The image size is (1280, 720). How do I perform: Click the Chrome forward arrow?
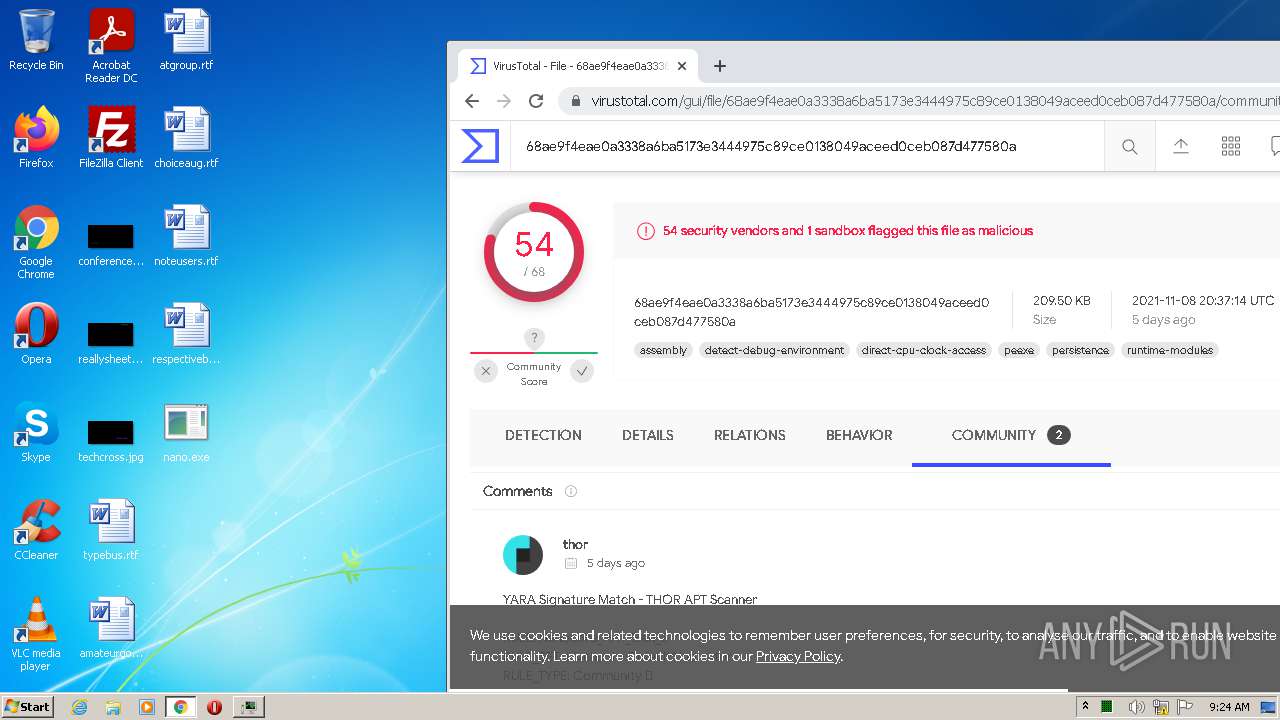pyautogui.click(x=504, y=101)
